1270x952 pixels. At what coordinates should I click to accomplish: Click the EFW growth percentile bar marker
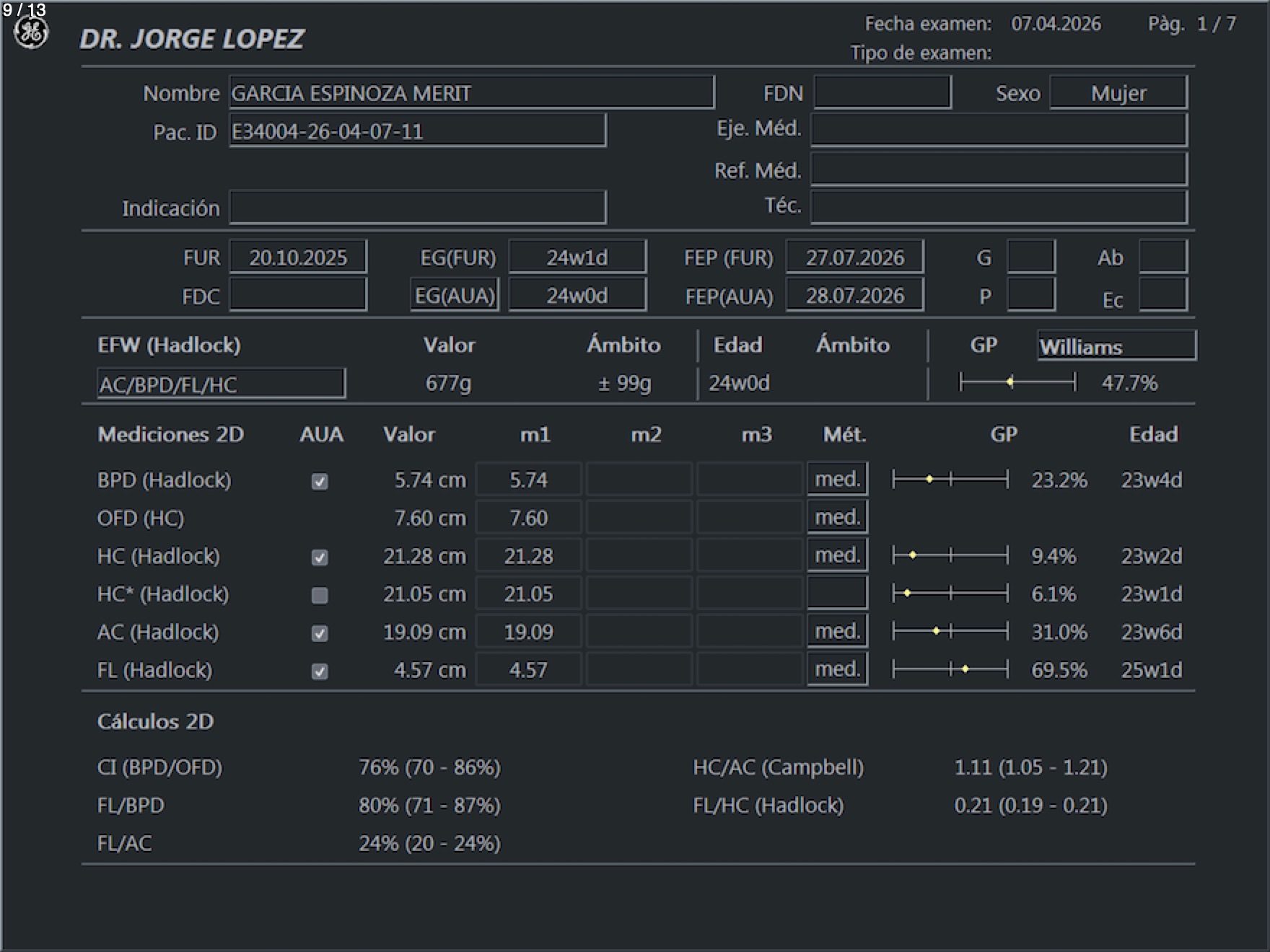point(1010,382)
